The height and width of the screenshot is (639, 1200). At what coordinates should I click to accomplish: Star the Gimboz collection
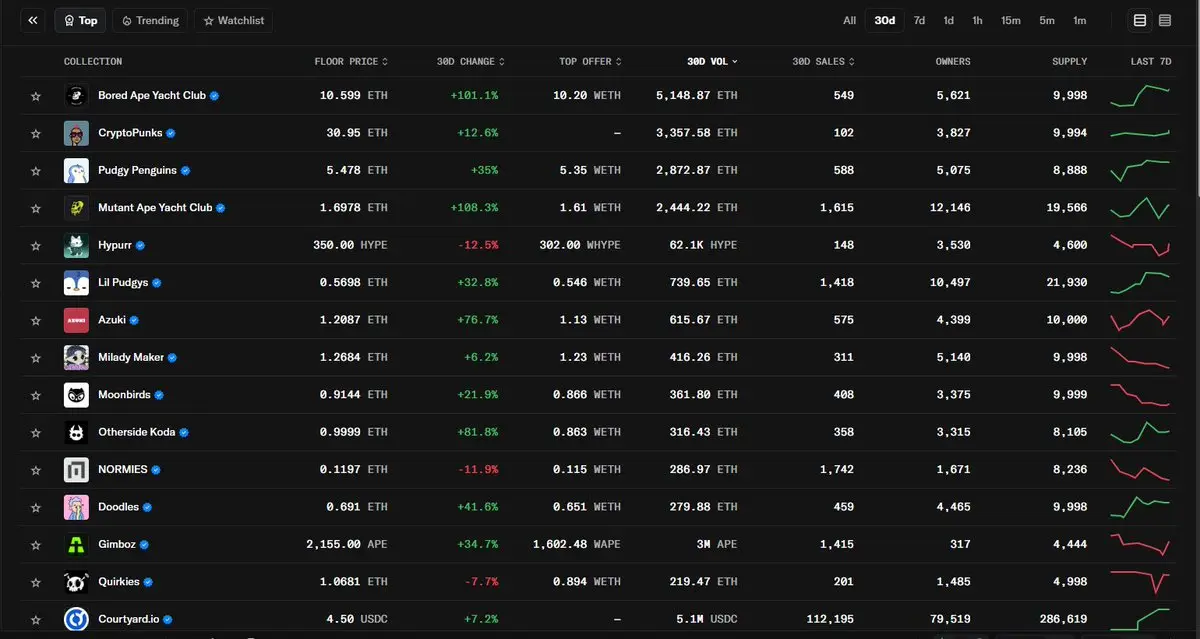tap(36, 545)
